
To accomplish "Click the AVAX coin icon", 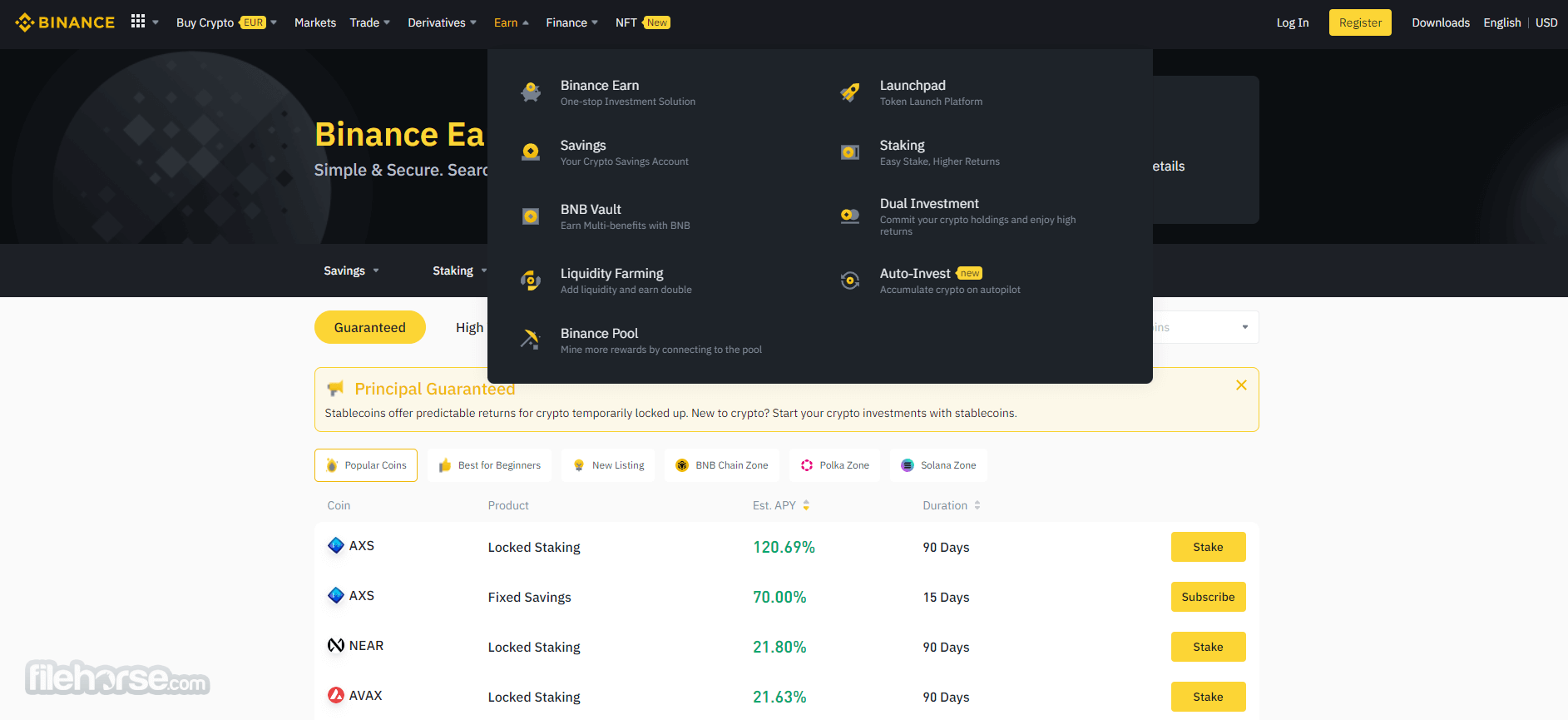I will click(336, 696).
